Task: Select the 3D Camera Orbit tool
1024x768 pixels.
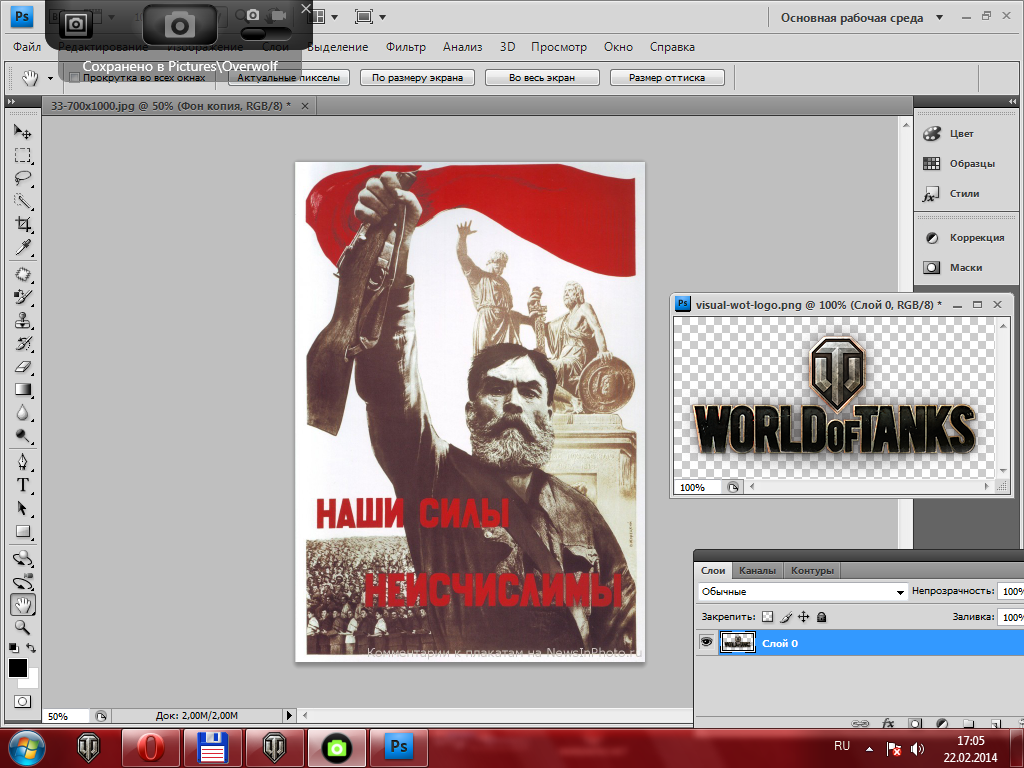Action: pos(23,581)
